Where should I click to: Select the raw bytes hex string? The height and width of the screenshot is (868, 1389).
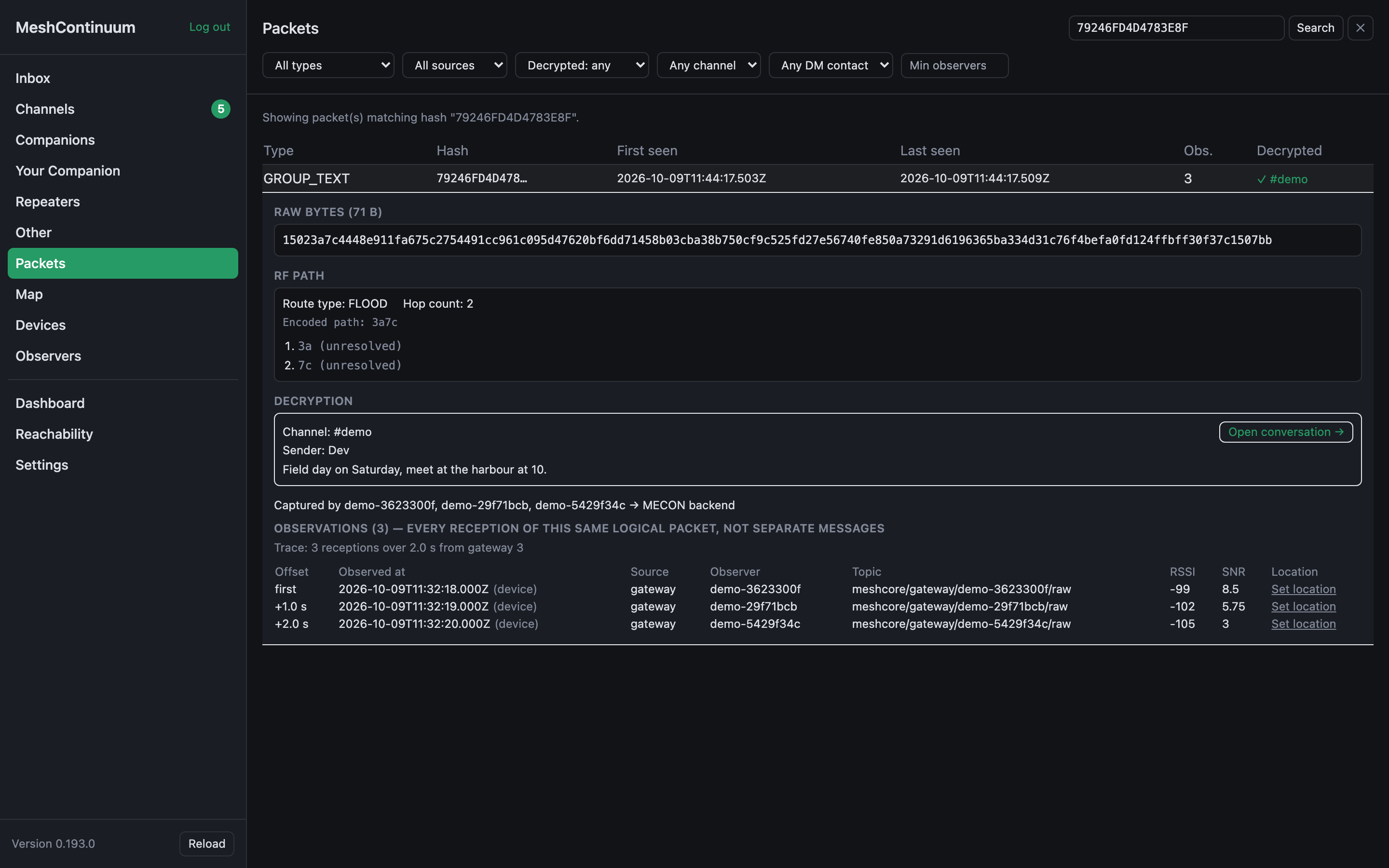coord(776,240)
